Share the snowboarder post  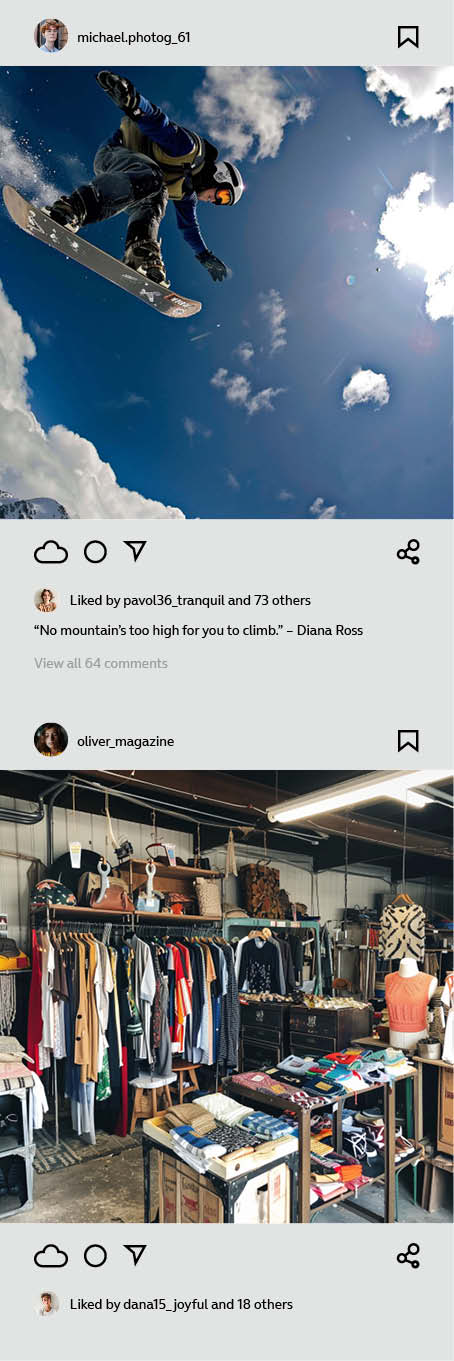pos(408,552)
